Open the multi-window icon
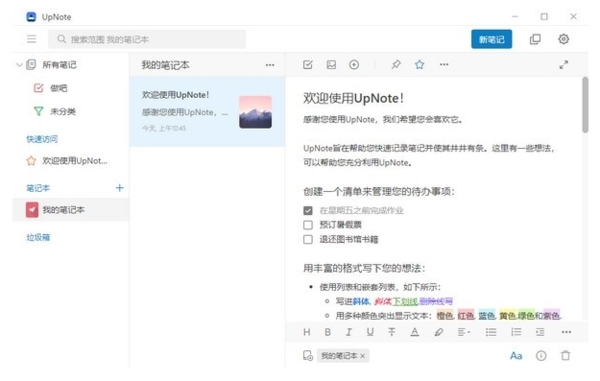Screen dimensions: 600x381 tap(535, 39)
